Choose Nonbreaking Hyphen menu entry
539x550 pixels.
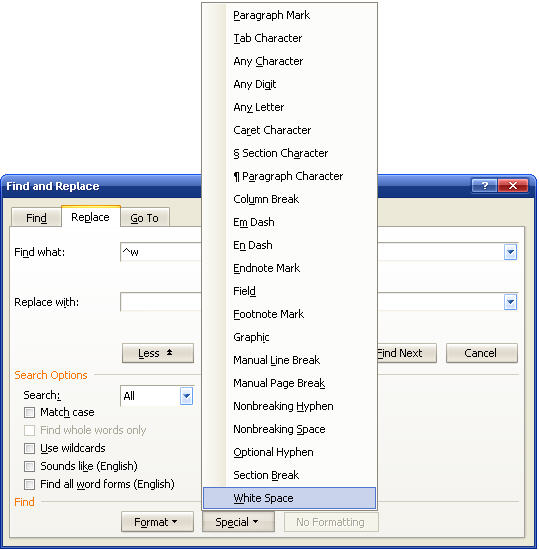(289, 406)
